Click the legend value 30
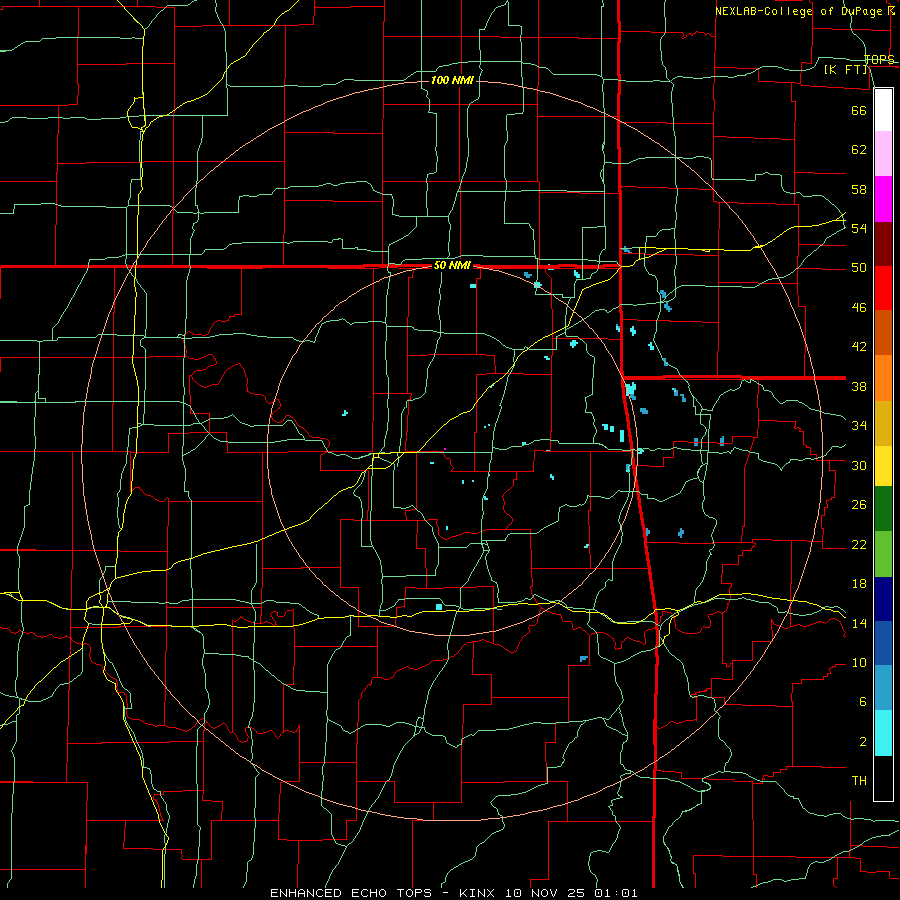The image size is (900, 900). [859, 465]
